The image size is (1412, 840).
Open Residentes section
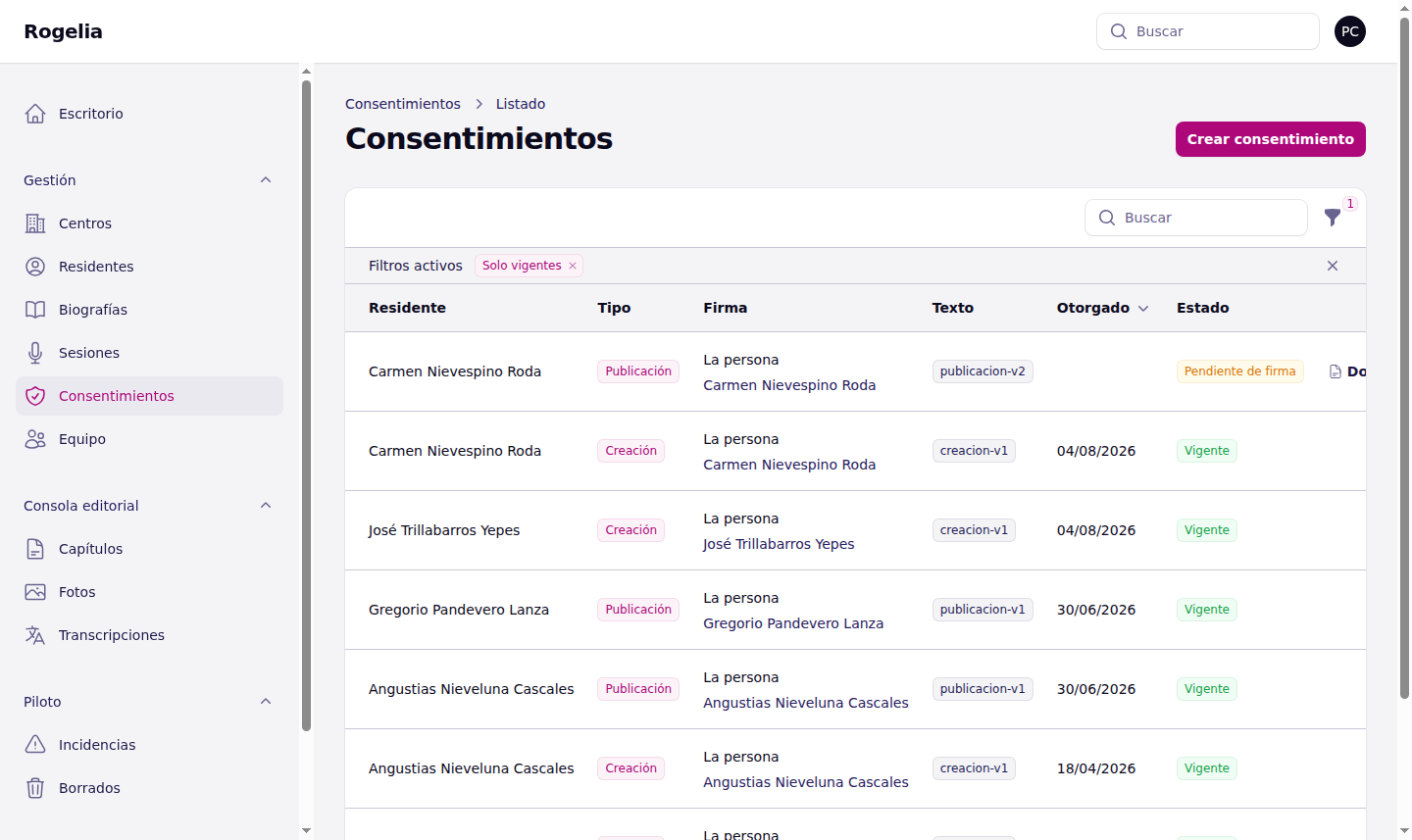(149, 267)
